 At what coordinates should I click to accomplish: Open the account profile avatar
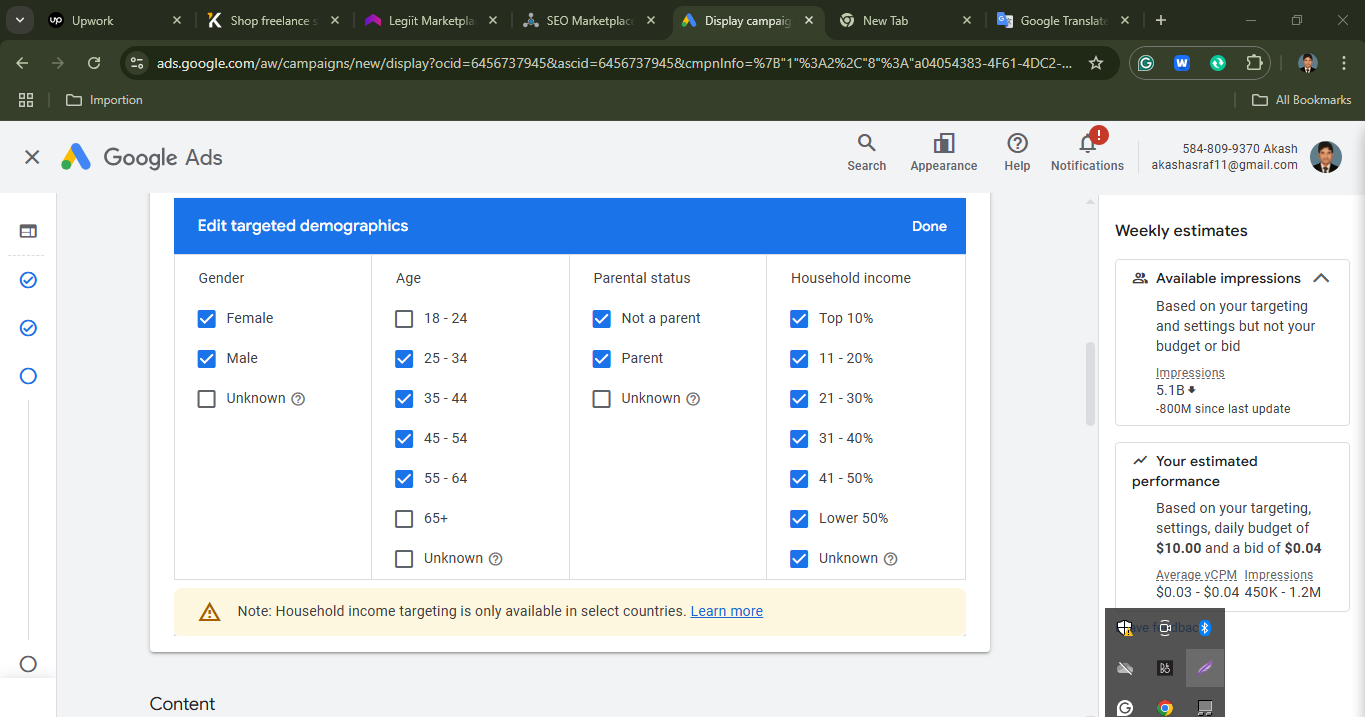[1326, 157]
